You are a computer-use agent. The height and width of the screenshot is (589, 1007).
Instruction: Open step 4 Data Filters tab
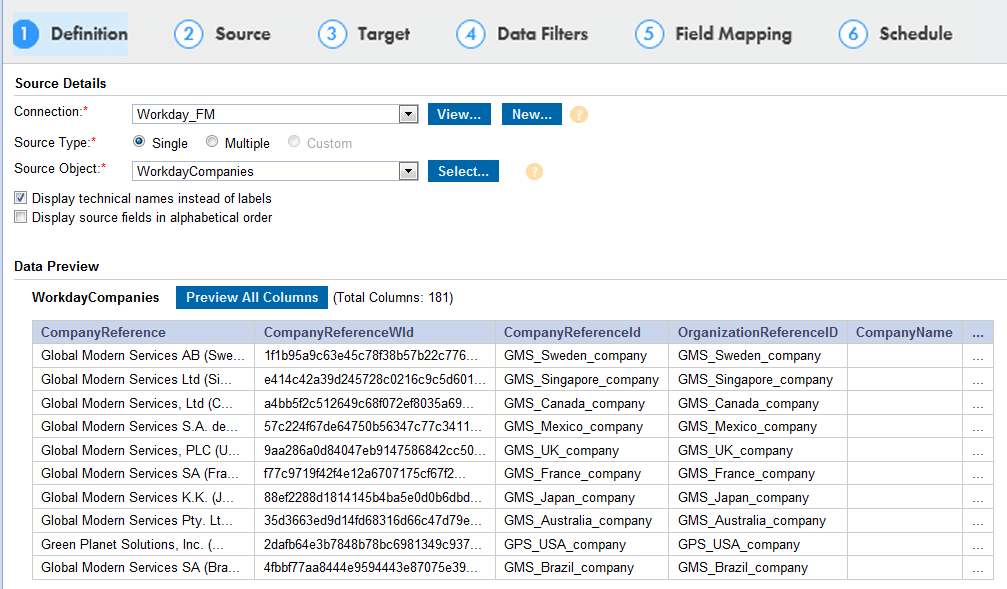[x=522, y=34]
